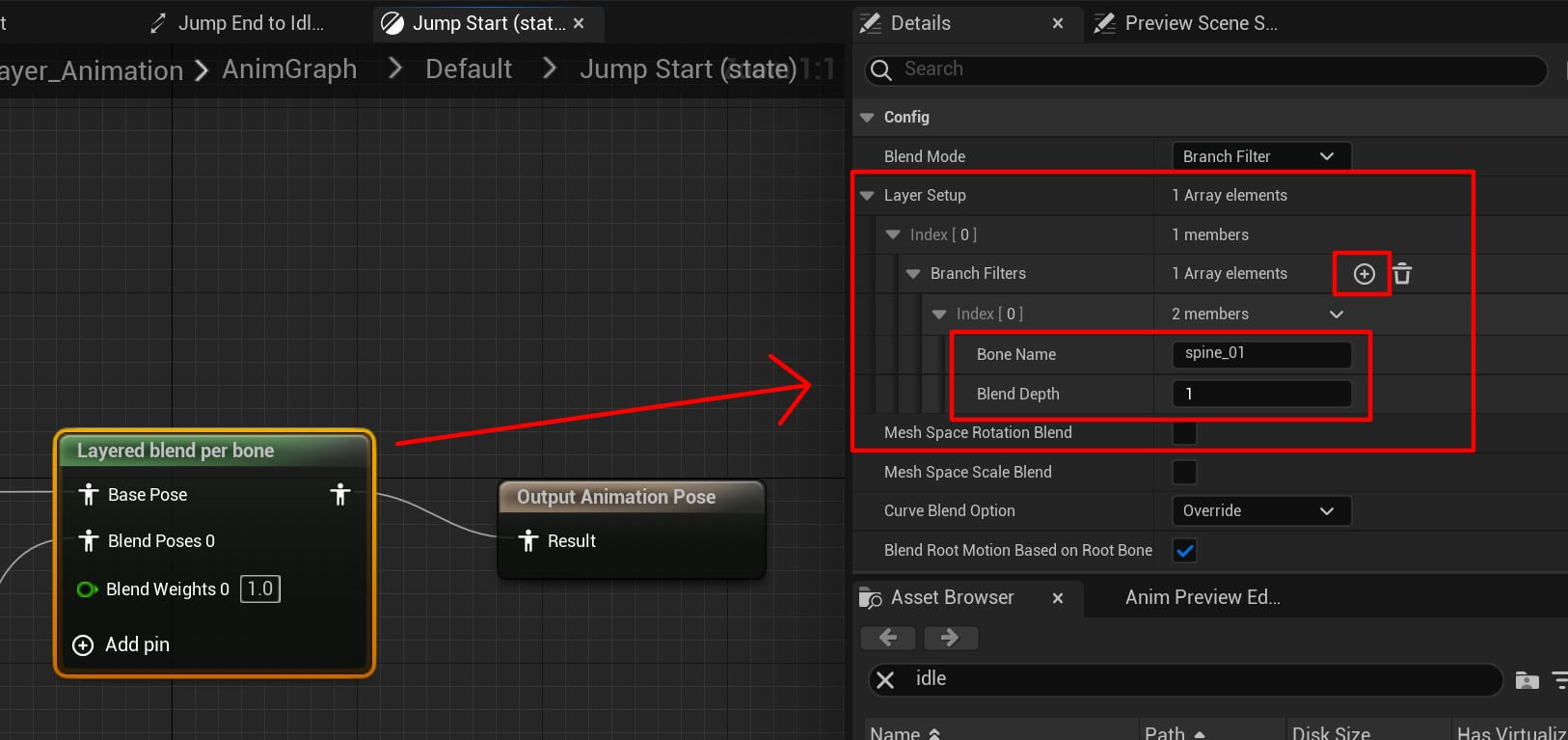Screen dimensions: 1568x740
Task: Switch to the Jump End to Idle tab
Action: (237, 23)
